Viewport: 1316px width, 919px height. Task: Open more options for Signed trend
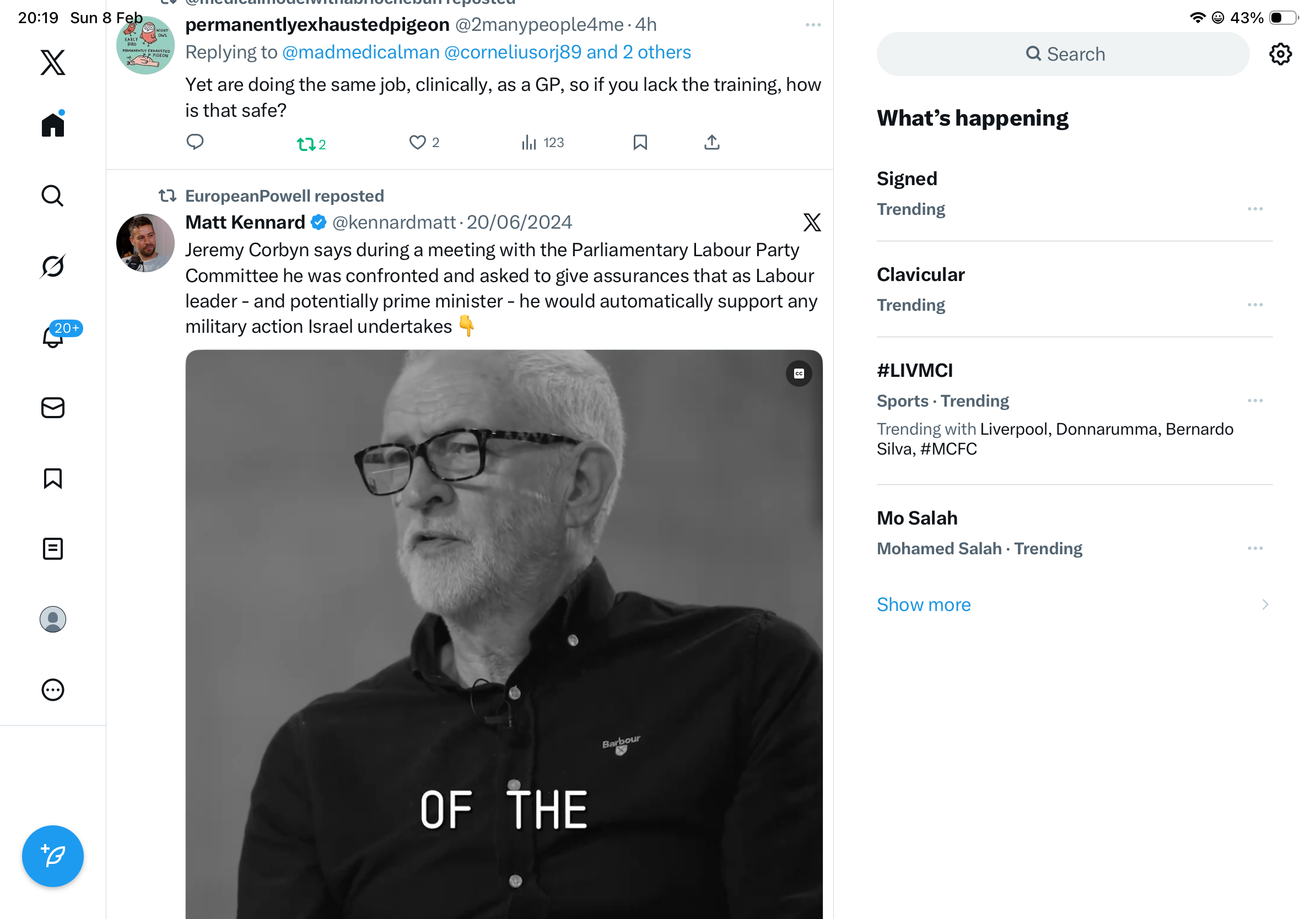click(1254, 209)
